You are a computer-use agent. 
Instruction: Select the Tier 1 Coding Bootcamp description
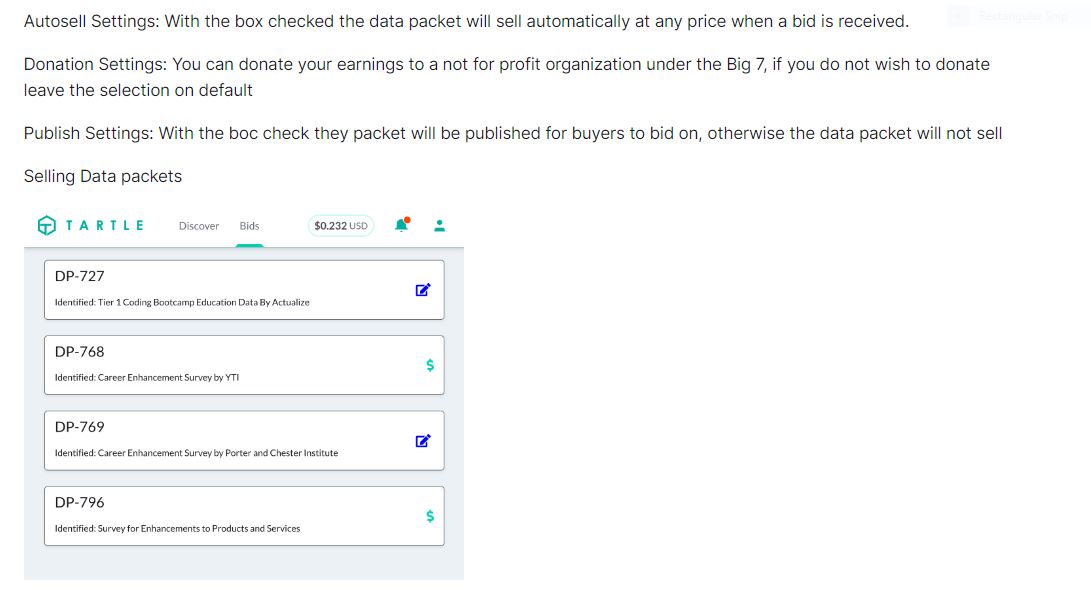(x=182, y=302)
